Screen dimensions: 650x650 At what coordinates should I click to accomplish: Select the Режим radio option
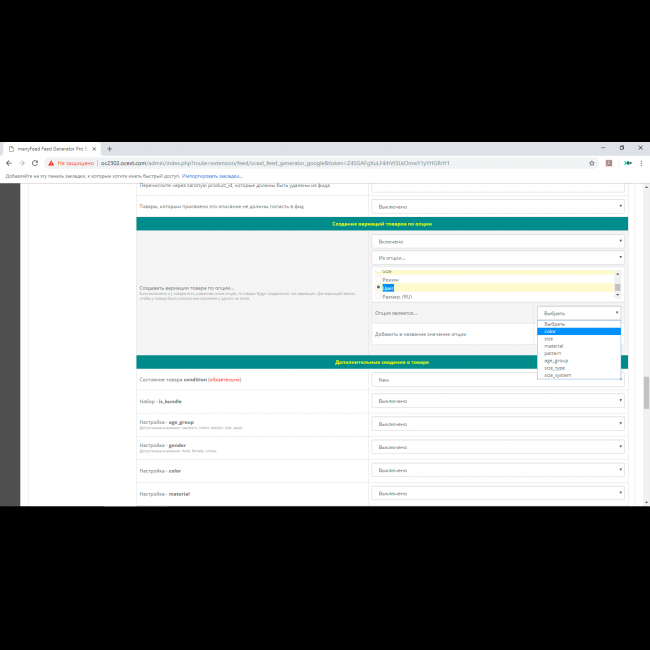click(x=379, y=279)
